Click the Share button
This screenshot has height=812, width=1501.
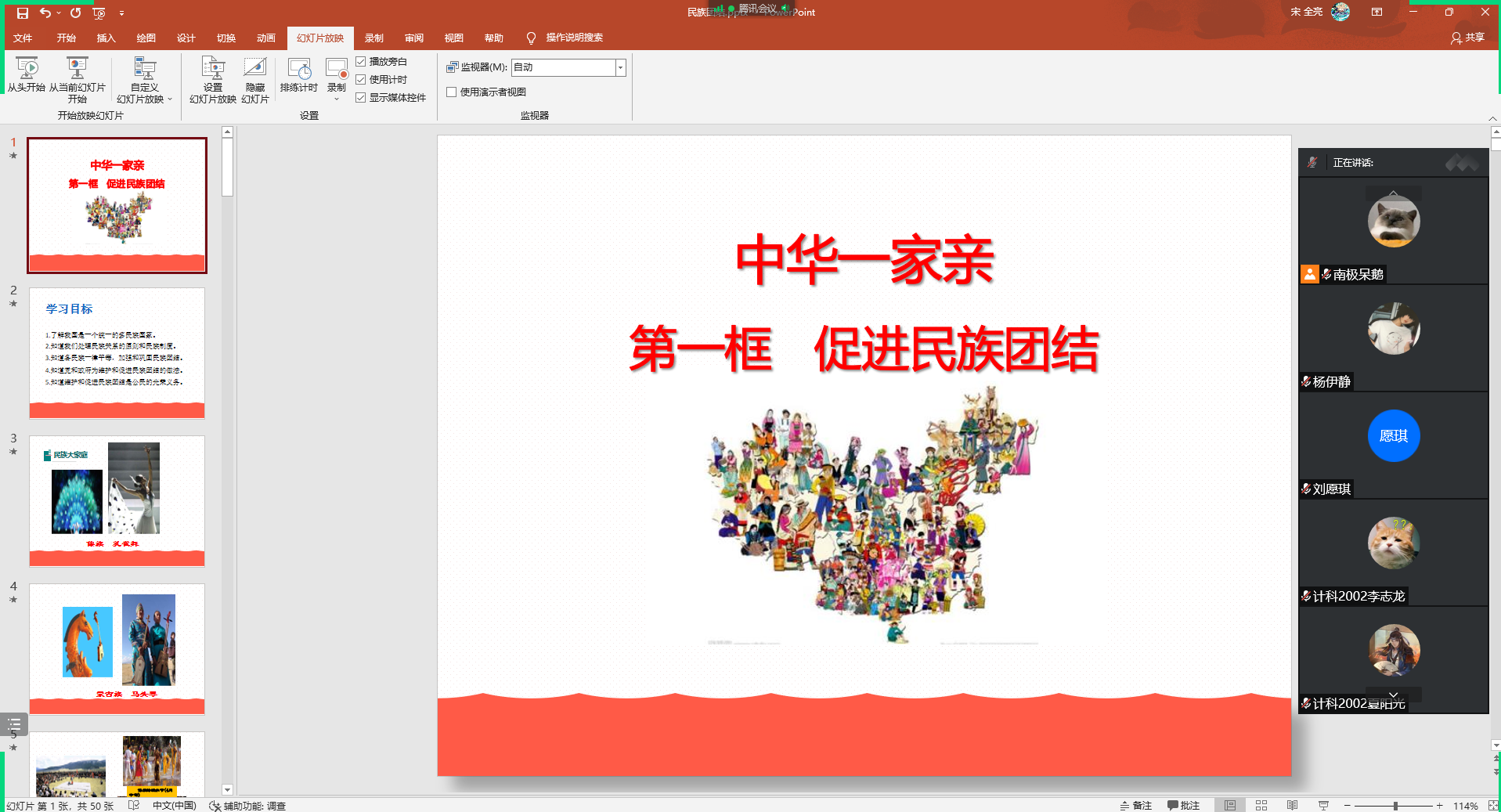[x=1467, y=38]
